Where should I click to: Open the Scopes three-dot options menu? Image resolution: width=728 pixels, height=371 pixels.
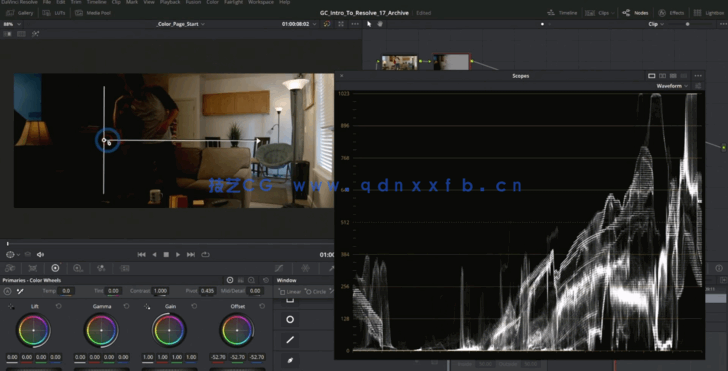698,76
